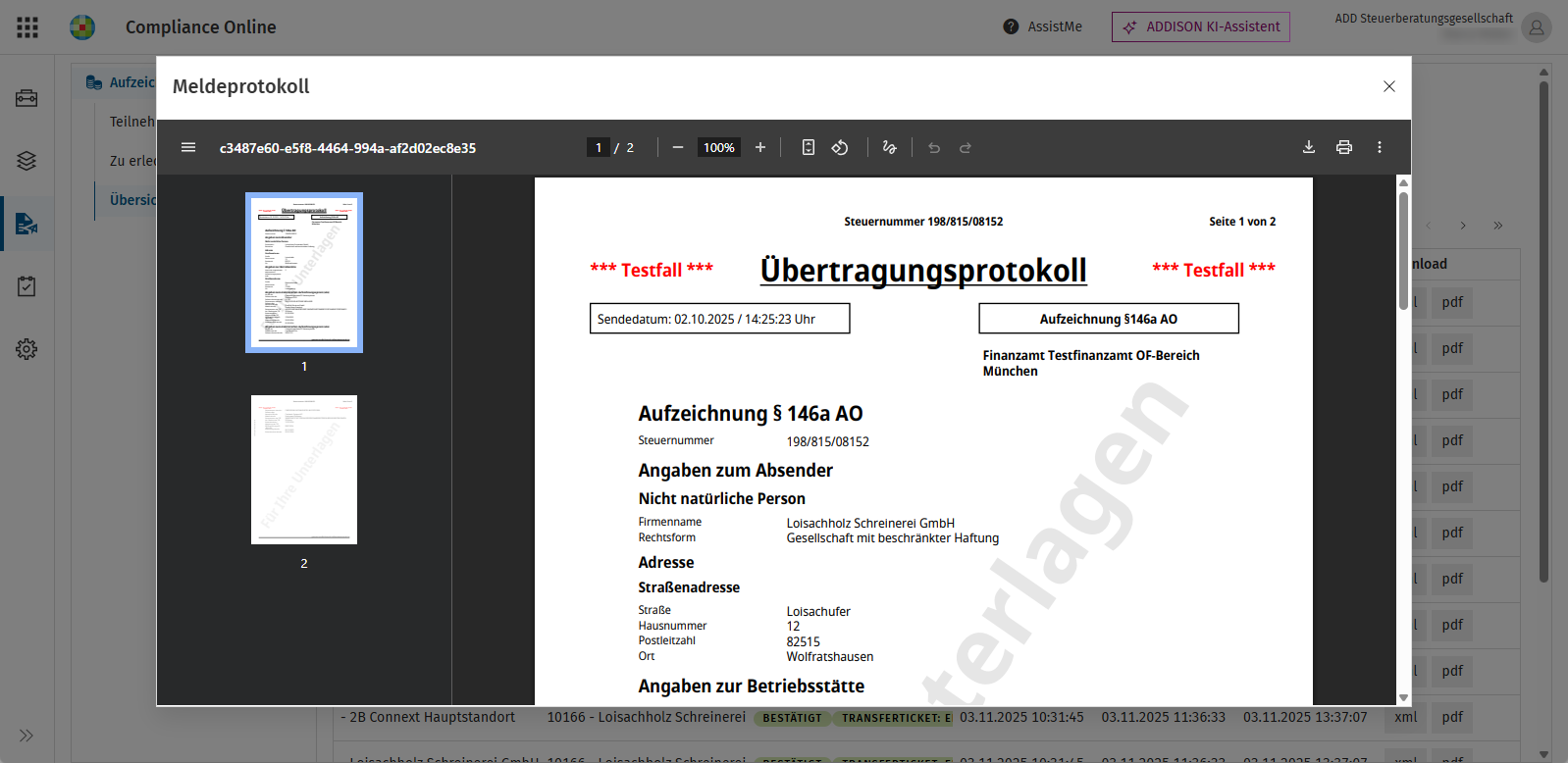The height and width of the screenshot is (763, 1568).
Task: Open settings gear in left sidebar
Action: pos(26,349)
